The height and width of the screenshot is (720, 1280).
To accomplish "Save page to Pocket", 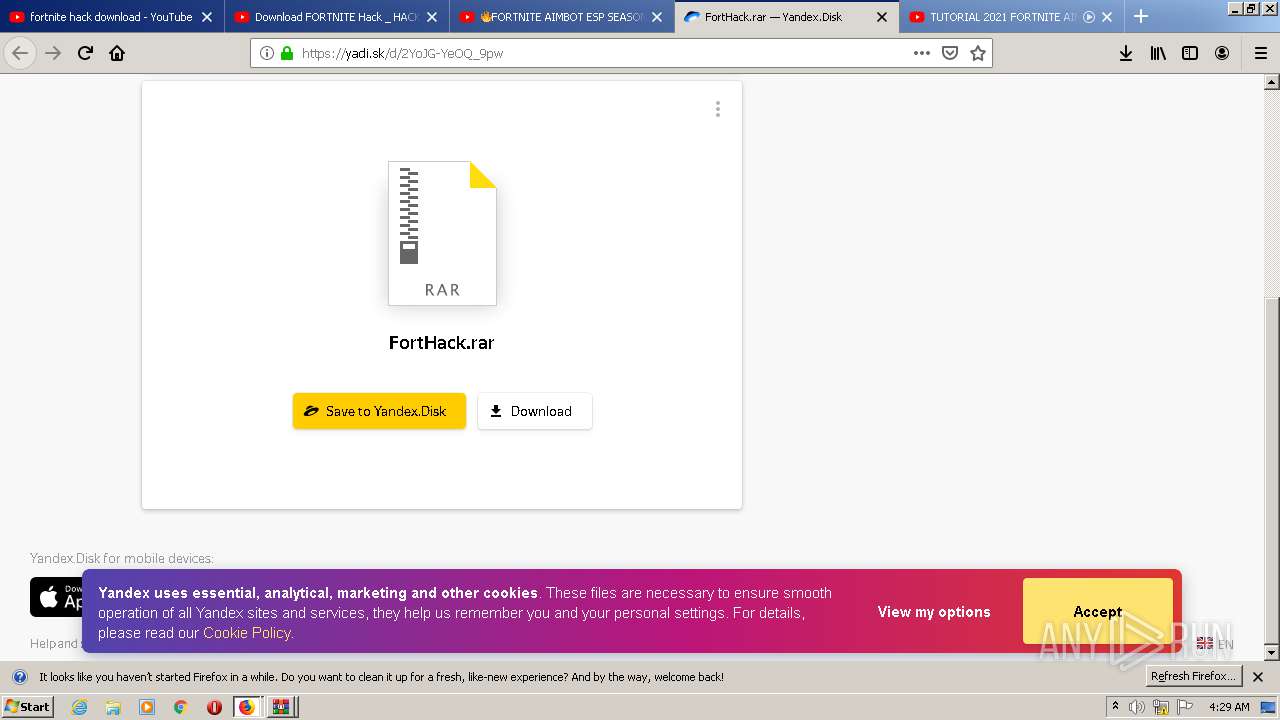I will pos(950,53).
